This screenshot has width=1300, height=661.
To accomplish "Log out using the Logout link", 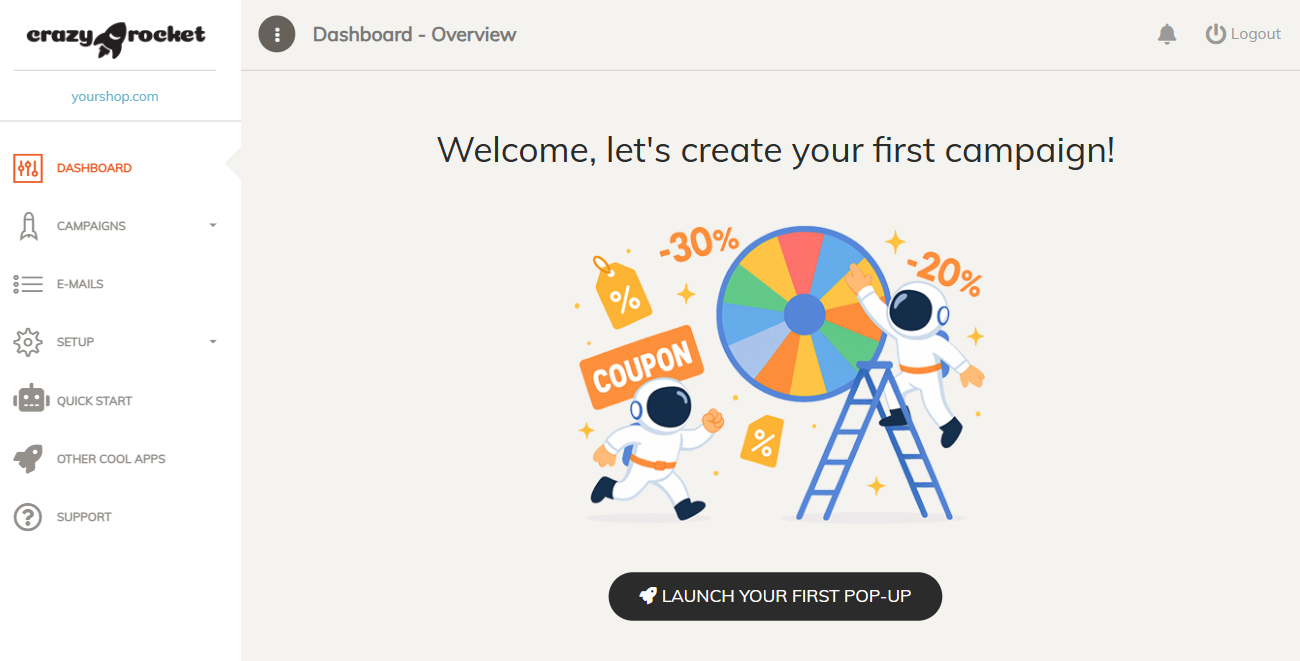I will click(x=1243, y=34).
